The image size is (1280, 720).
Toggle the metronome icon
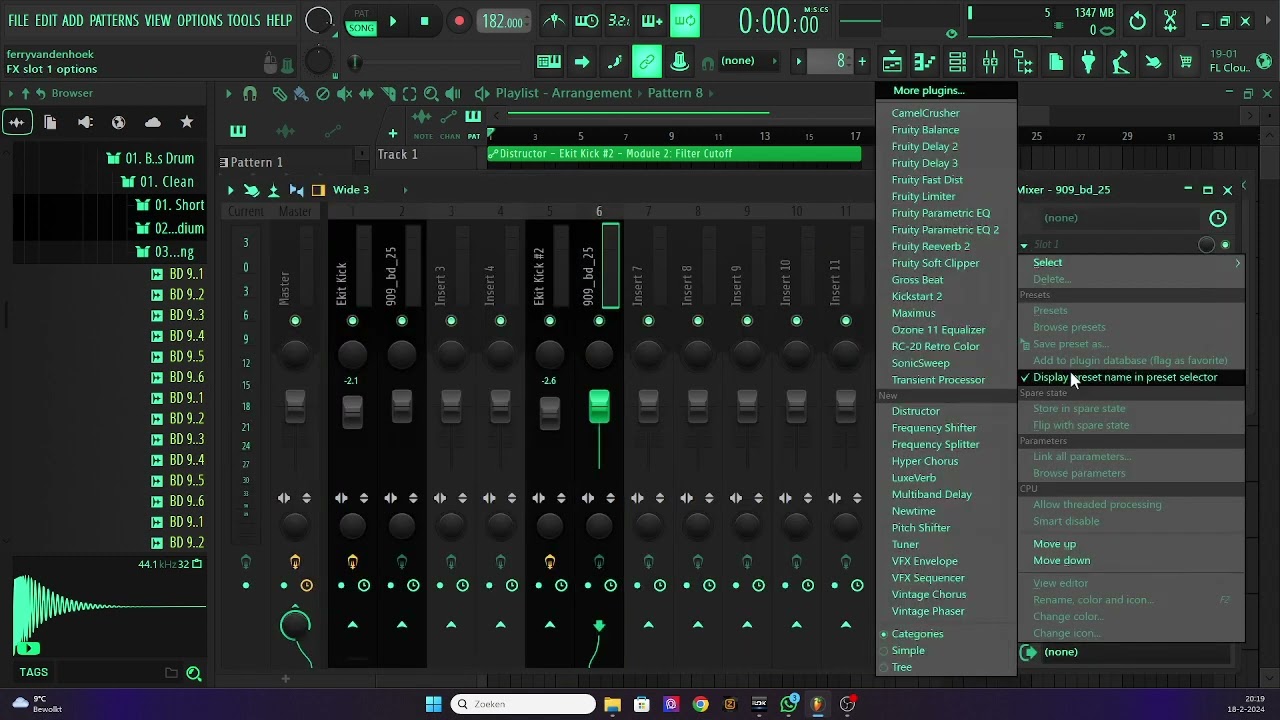coord(553,21)
